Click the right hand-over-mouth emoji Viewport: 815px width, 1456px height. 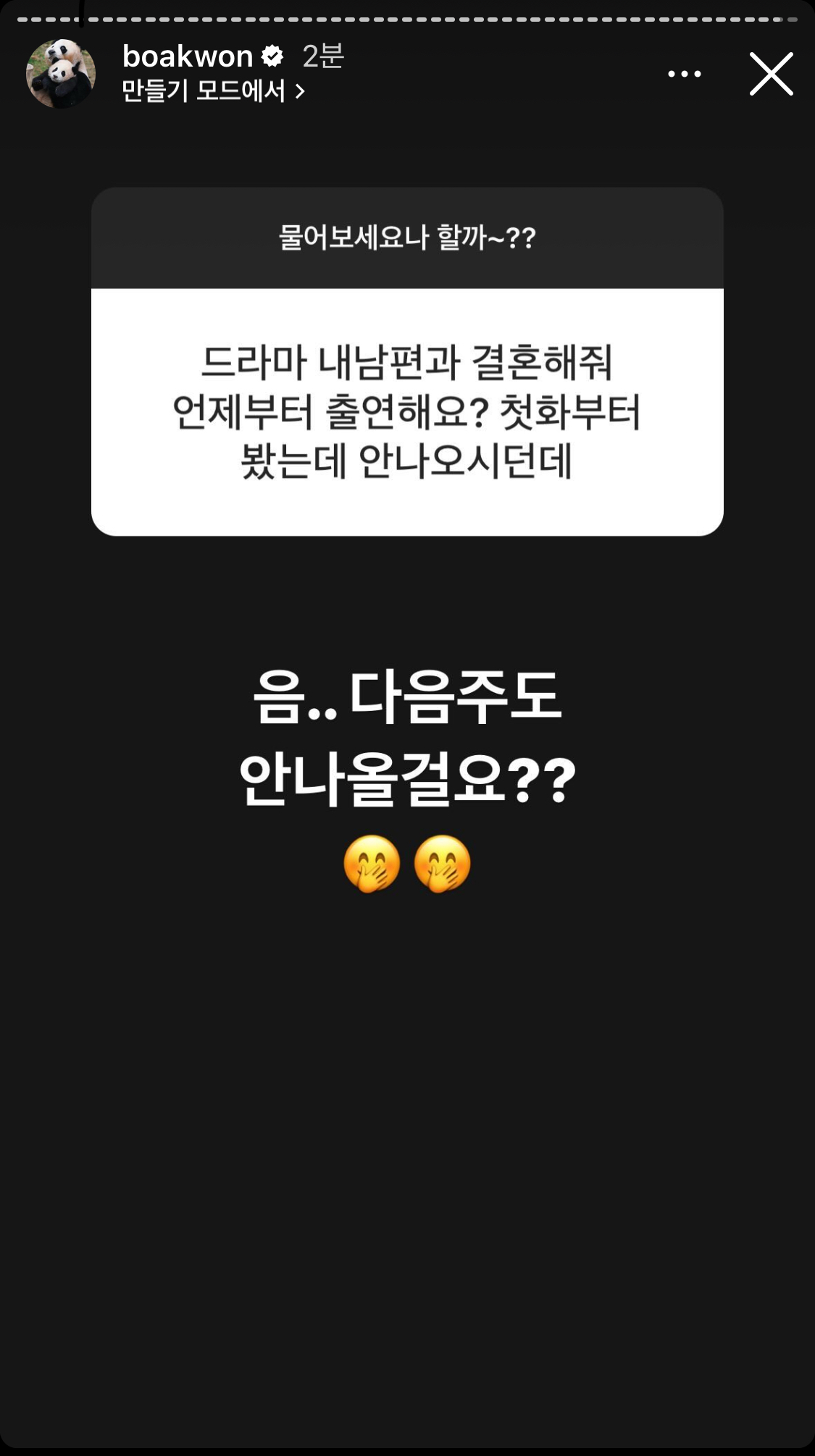click(x=443, y=864)
